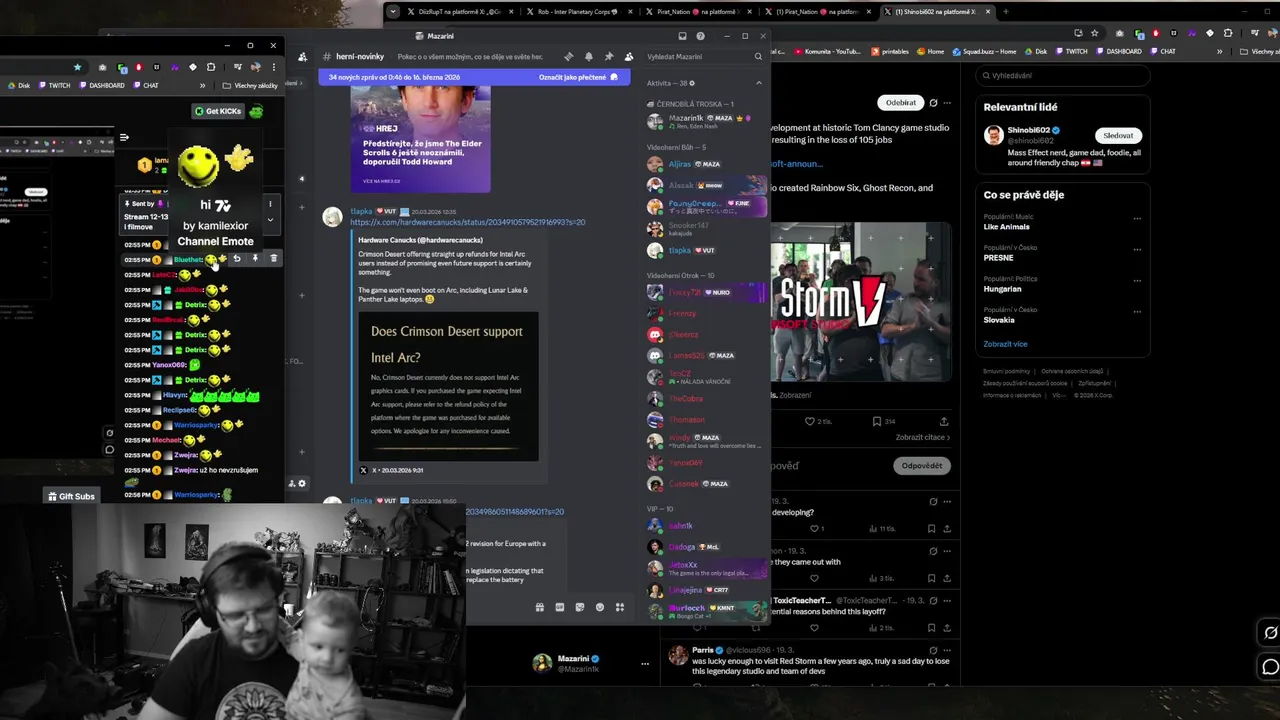Open PRESNE trend options menu
The image size is (1280, 720).
tap(1137, 248)
